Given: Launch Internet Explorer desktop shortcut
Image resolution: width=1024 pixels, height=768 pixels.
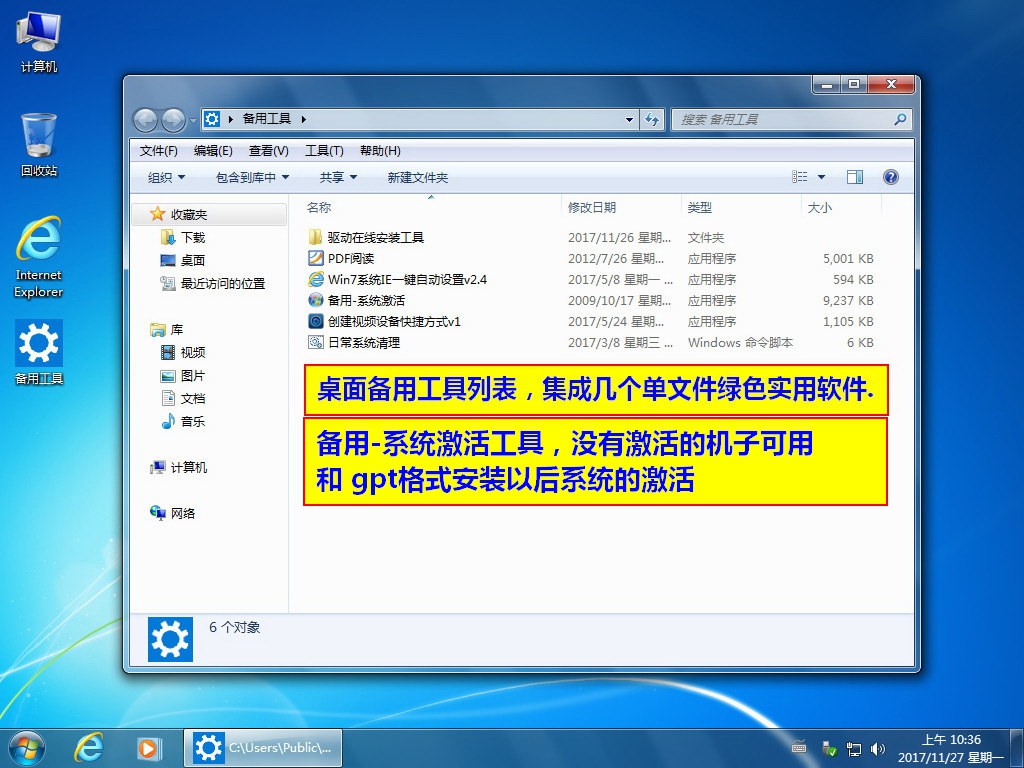Looking at the screenshot, I should coord(39,257).
